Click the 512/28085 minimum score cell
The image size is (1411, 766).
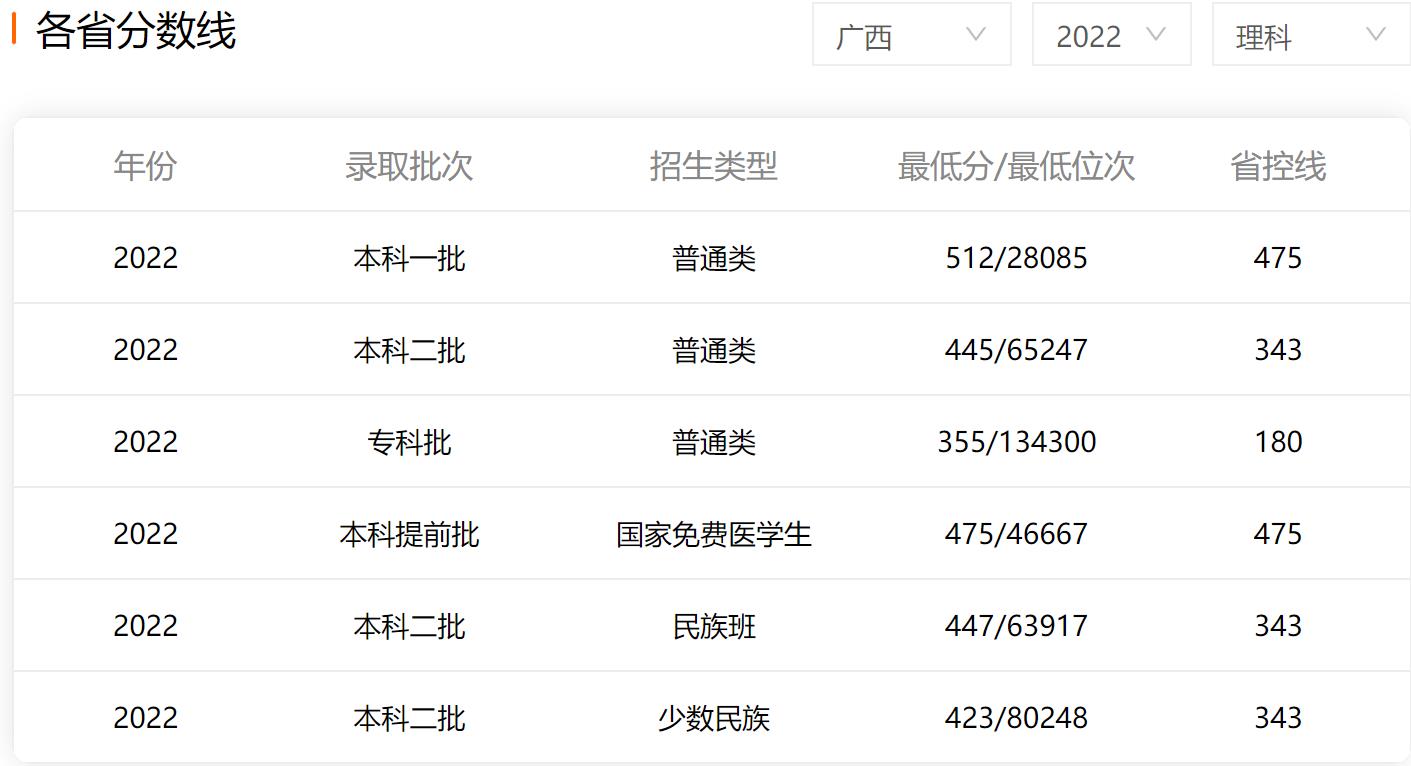click(1016, 258)
